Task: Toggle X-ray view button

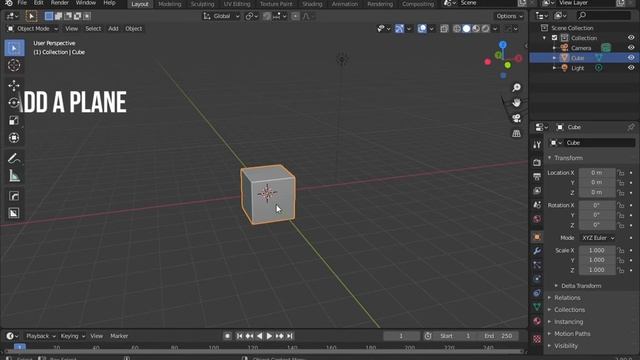Action: coord(444,29)
